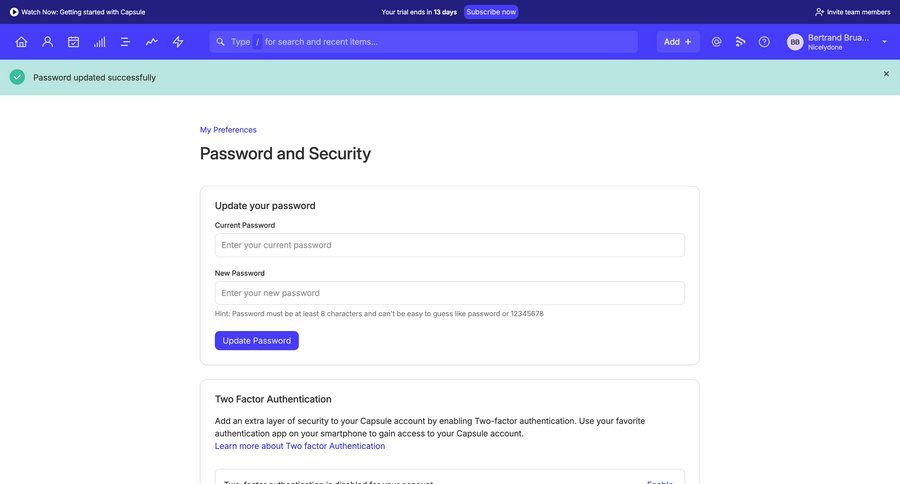900x484 pixels.
Task: Open the Workflow Automations lightning icon
Action: pyautogui.click(x=178, y=42)
